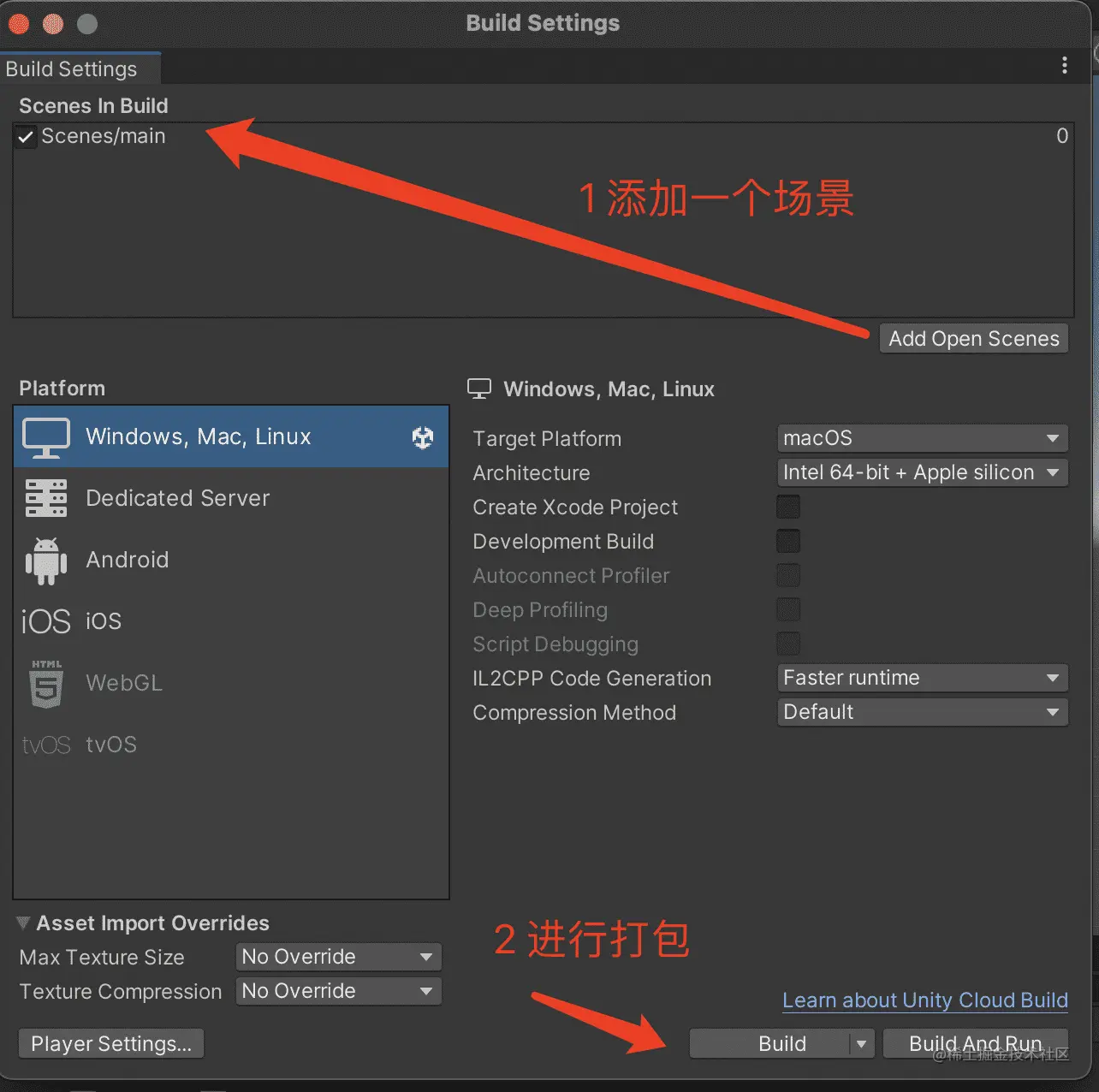Select the Scenes/main scene row
Viewport: 1099px width, 1092px height.
(544, 136)
